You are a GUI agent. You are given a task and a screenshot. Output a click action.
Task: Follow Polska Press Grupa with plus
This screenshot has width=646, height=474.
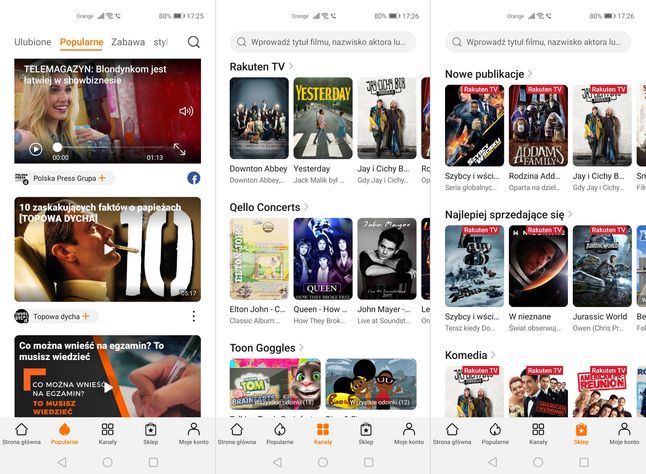[102, 178]
